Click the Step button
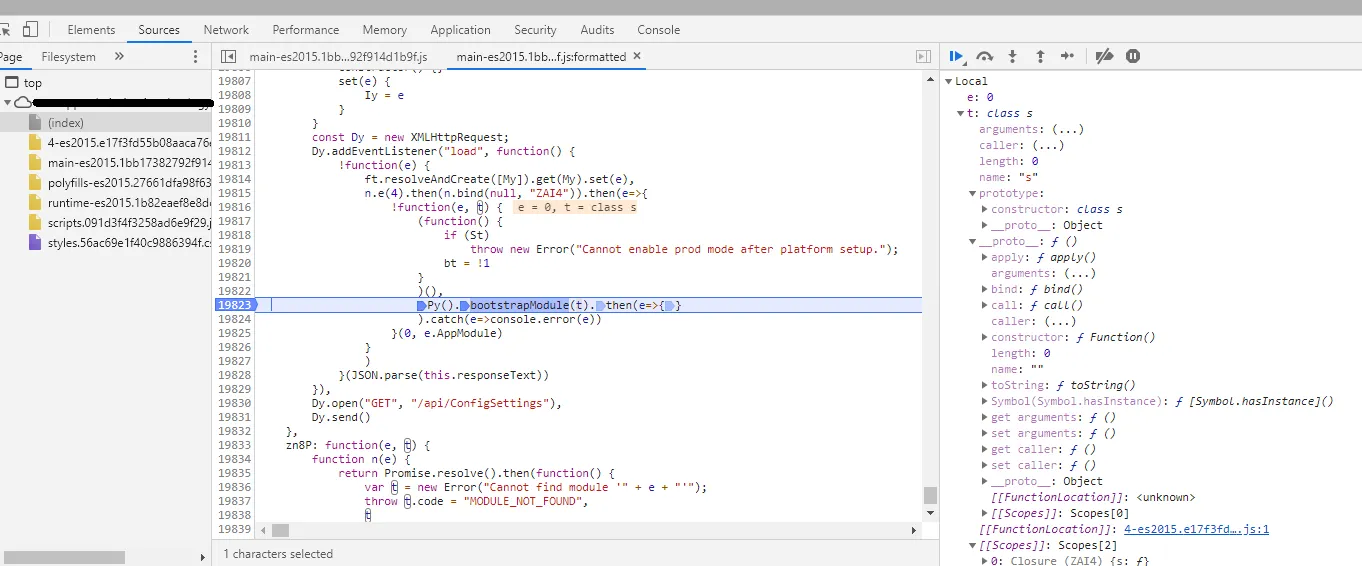Viewport: 1362px width, 566px height. (1067, 57)
